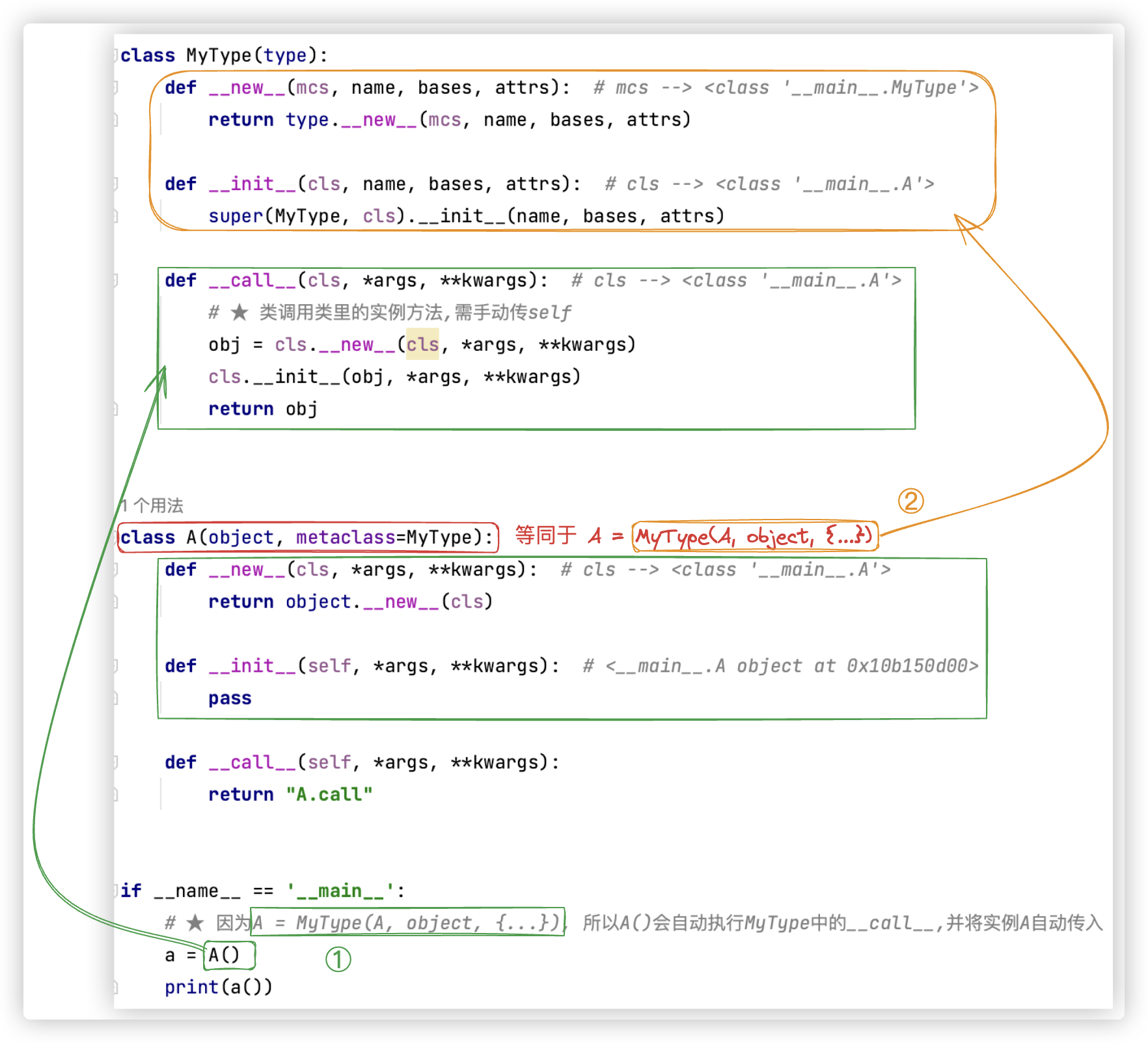Image resolution: width=1148 pixels, height=1043 pixels.
Task: Click the print(a()) statement
Action: (x=218, y=987)
